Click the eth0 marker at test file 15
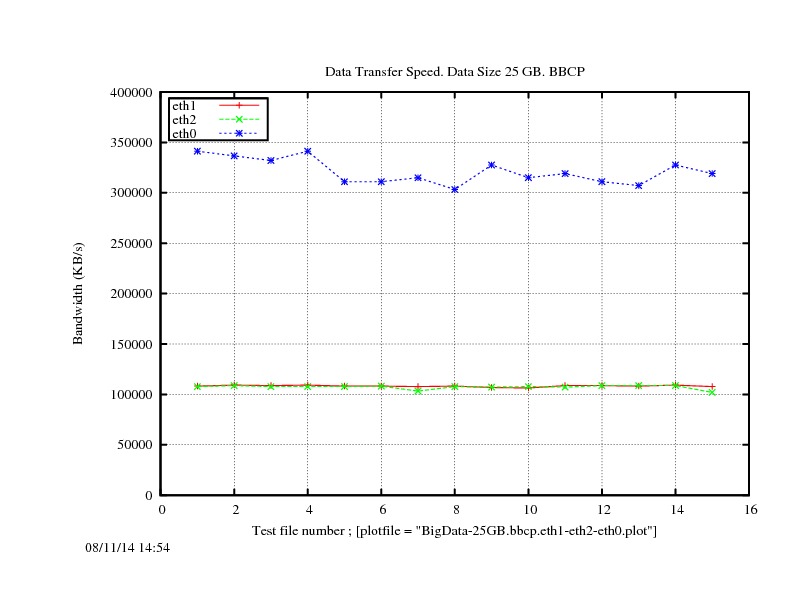Viewport: 792px width, 612px height. click(712, 173)
